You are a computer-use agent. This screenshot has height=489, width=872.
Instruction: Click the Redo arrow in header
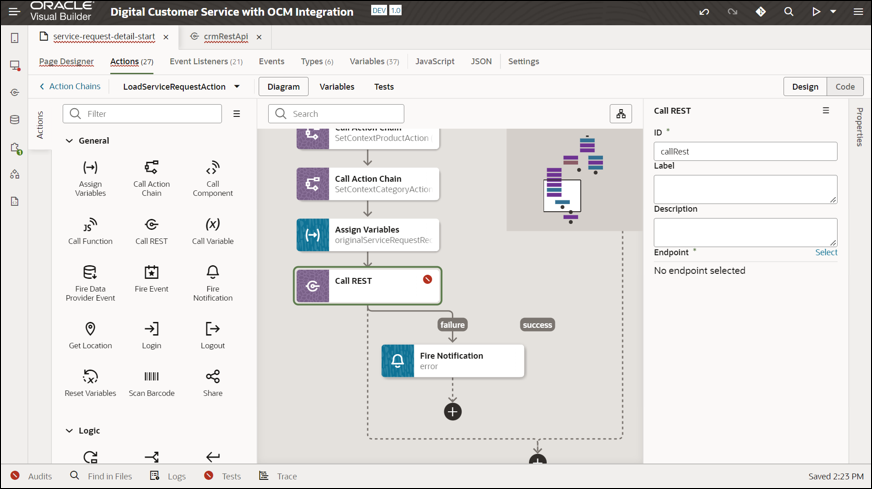pos(732,12)
